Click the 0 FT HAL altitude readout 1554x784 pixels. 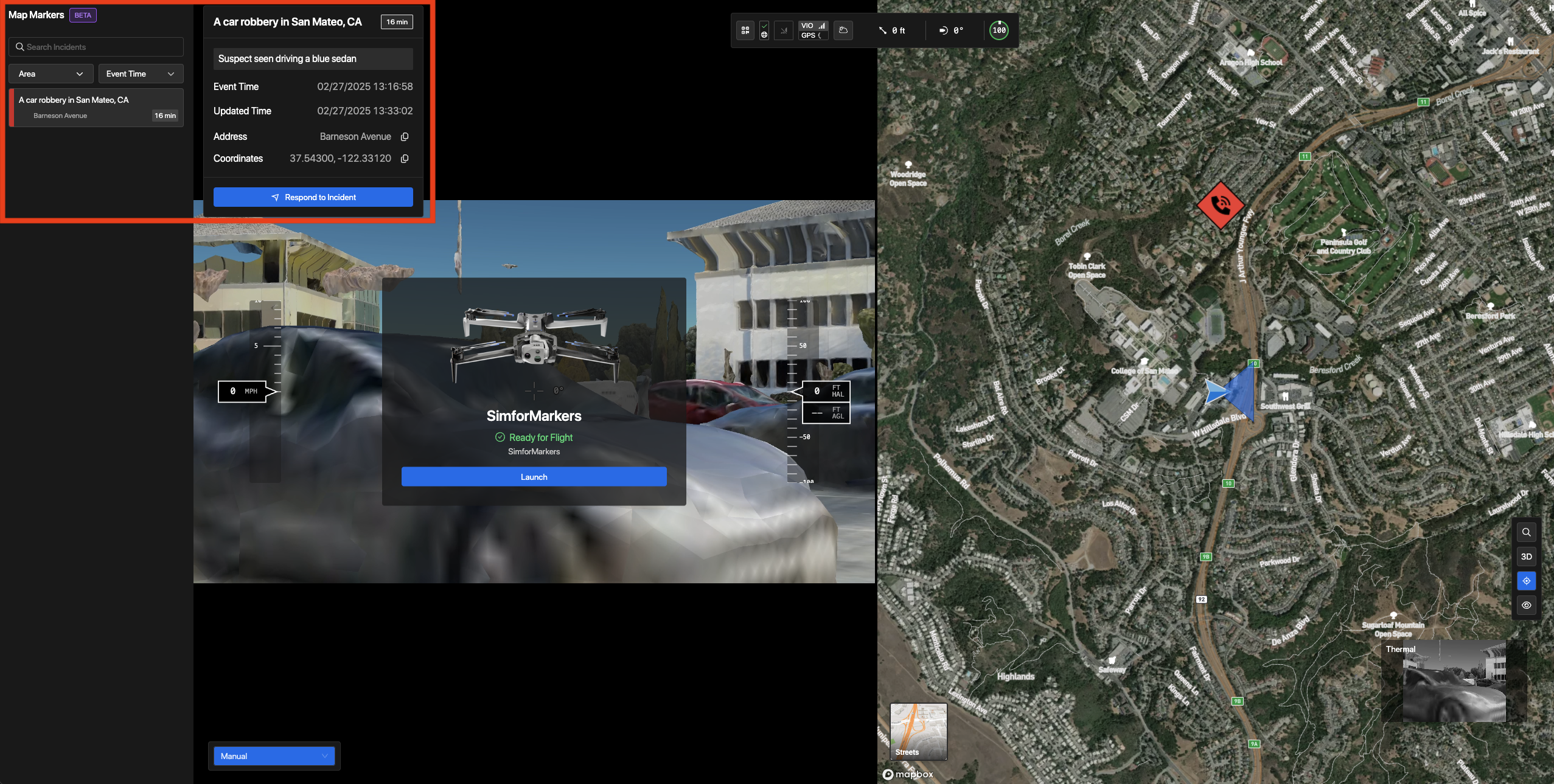(x=826, y=391)
